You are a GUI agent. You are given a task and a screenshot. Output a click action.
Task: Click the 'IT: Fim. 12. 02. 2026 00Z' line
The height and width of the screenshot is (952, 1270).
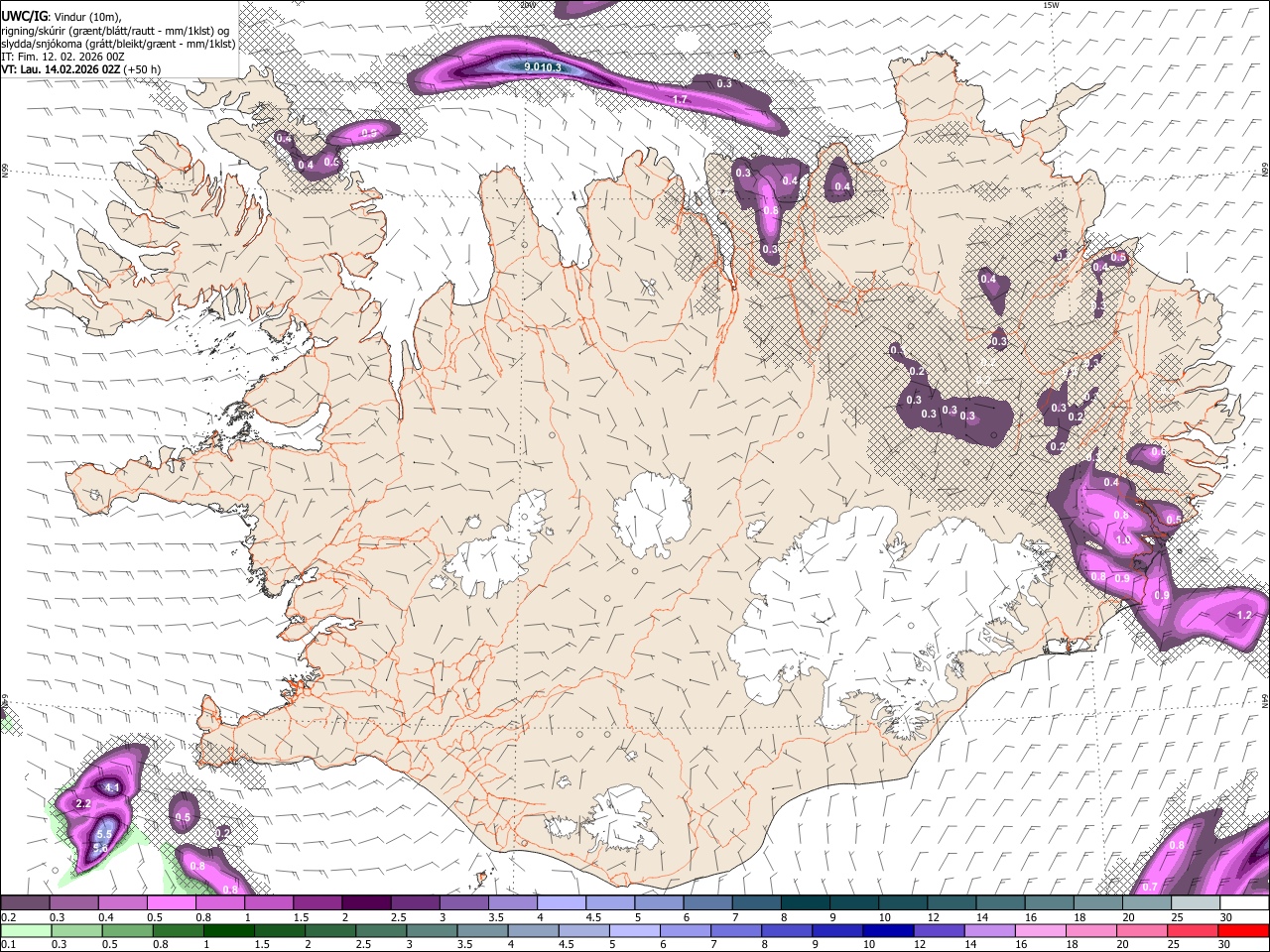[63, 57]
